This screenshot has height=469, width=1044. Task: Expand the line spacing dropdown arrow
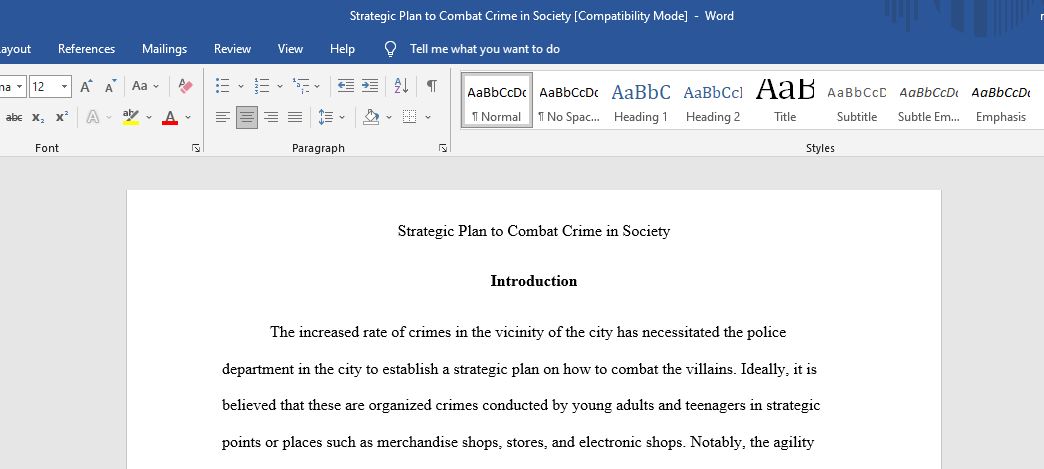342,118
